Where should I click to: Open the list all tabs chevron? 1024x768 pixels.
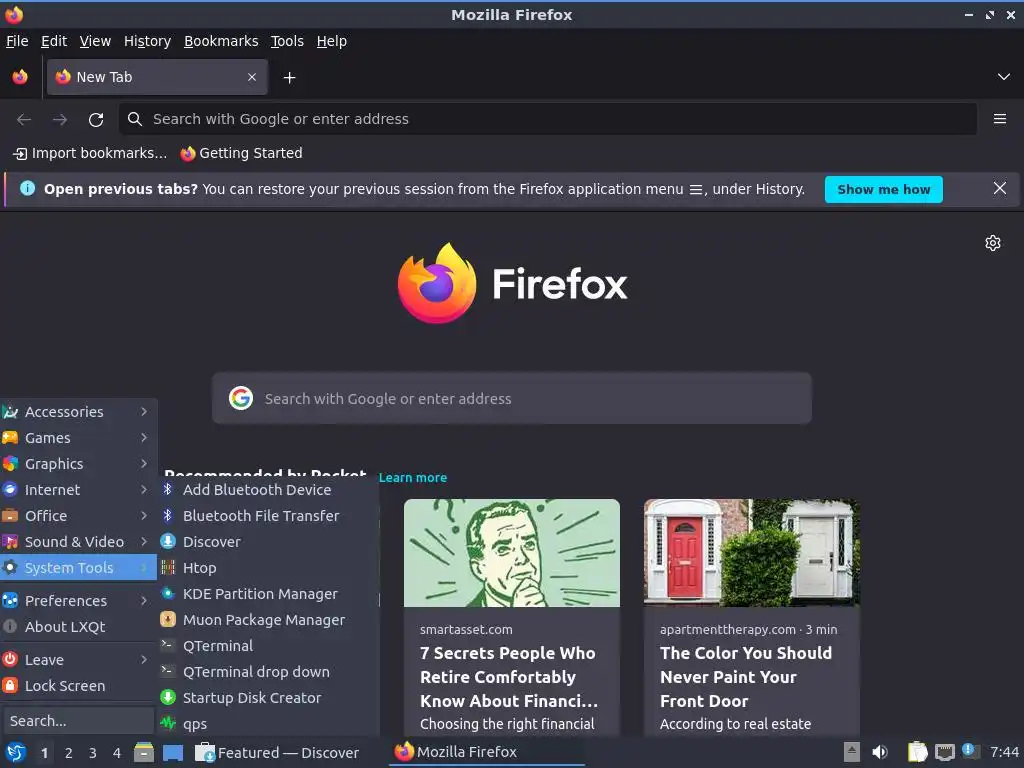[x=1004, y=77]
